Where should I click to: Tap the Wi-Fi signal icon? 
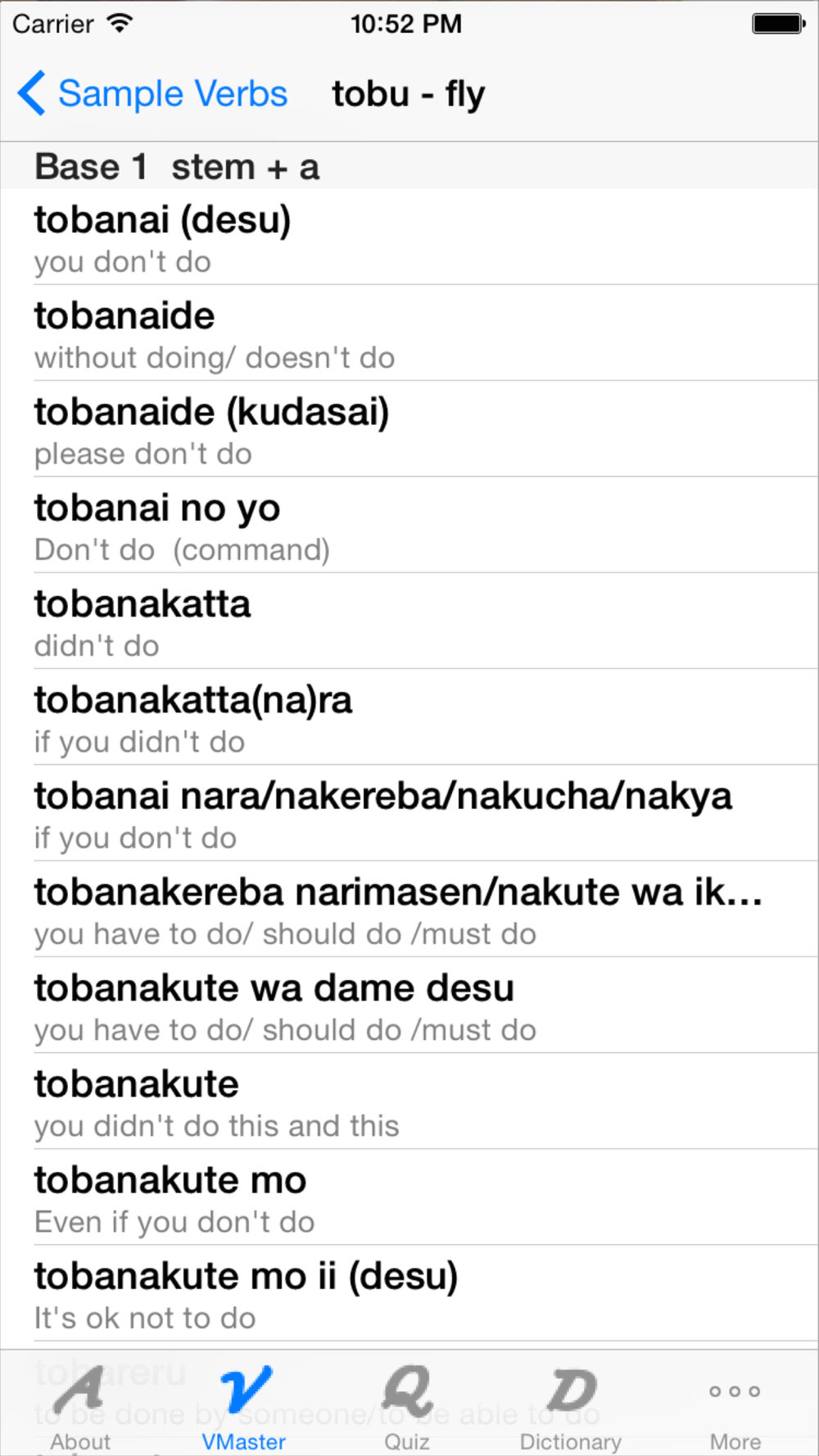pos(120,23)
